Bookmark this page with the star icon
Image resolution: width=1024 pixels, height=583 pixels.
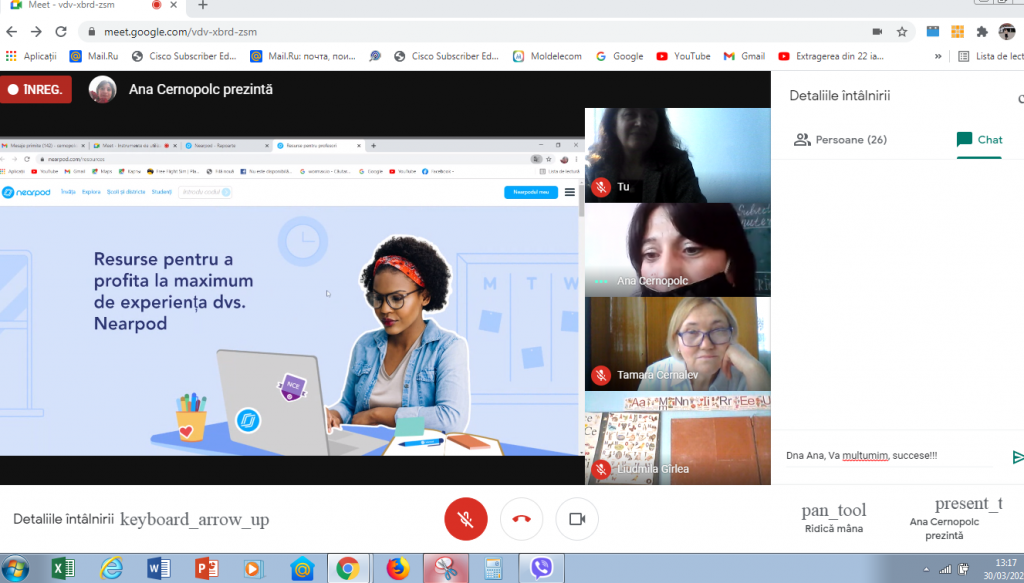click(901, 31)
